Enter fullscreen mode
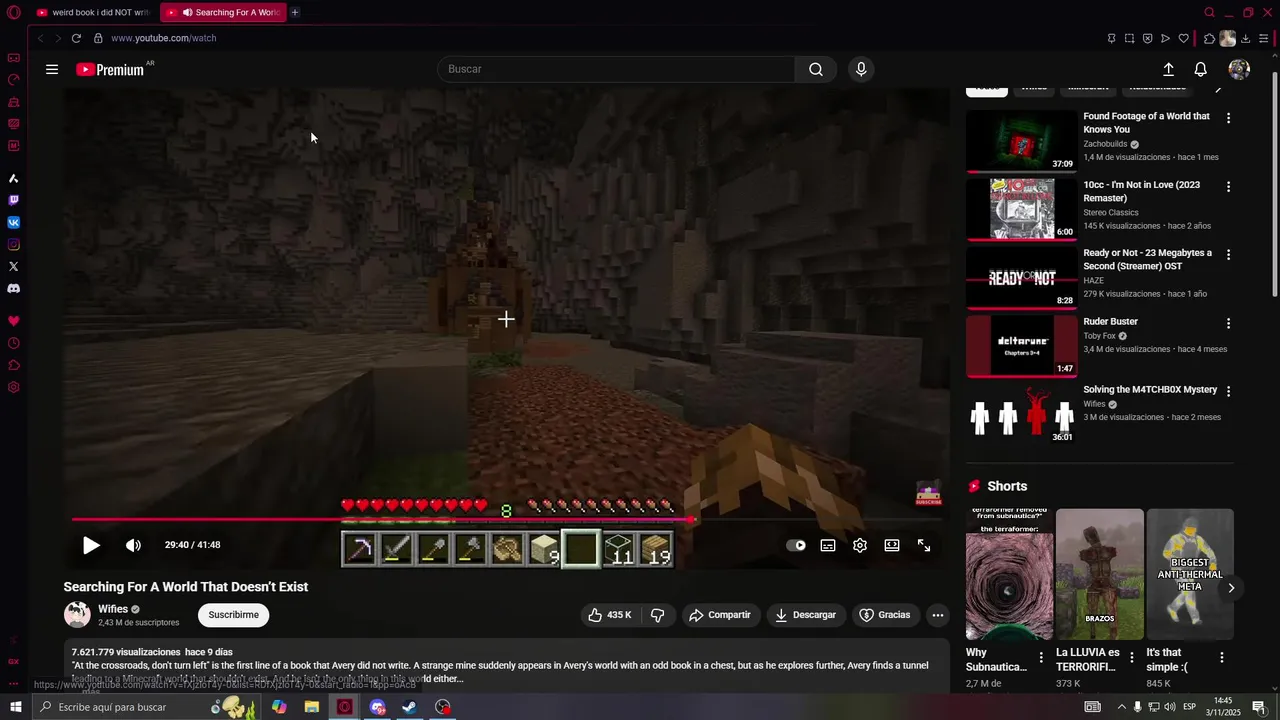Image resolution: width=1280 pixels, height=720 pixels. [x=924, y=545]
